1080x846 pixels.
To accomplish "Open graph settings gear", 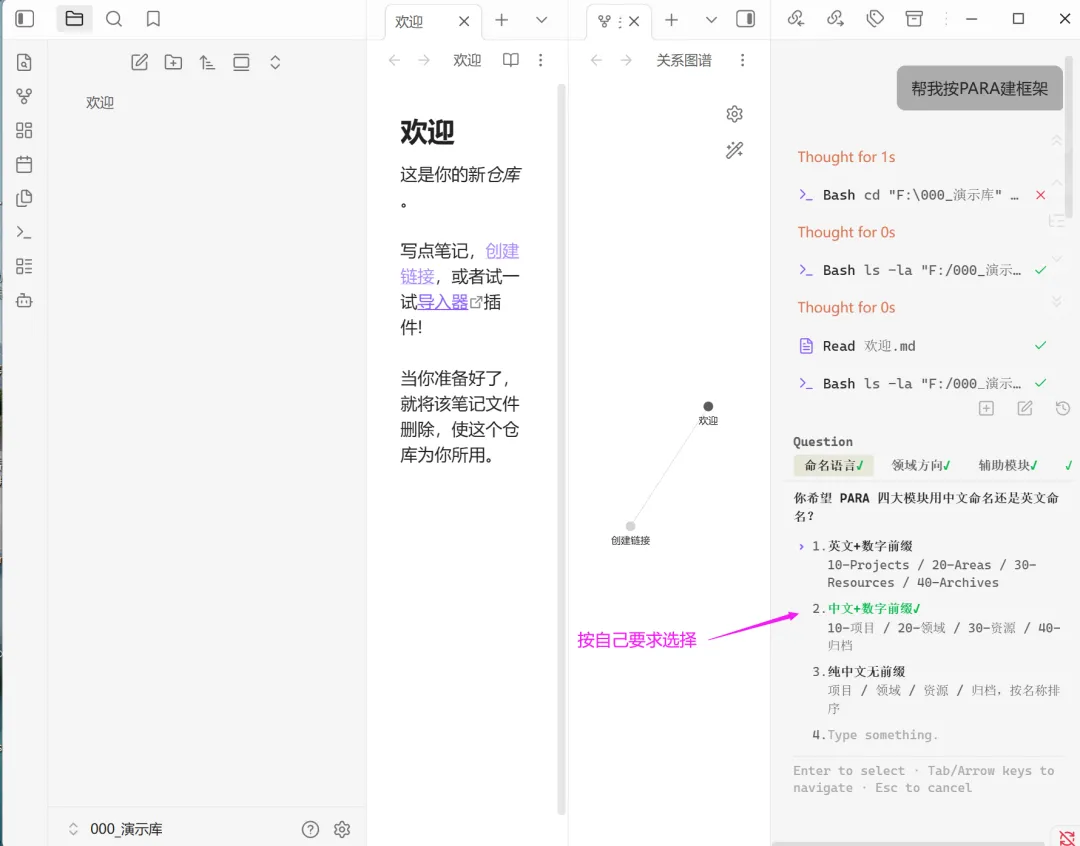I will [x=734, y=114].
